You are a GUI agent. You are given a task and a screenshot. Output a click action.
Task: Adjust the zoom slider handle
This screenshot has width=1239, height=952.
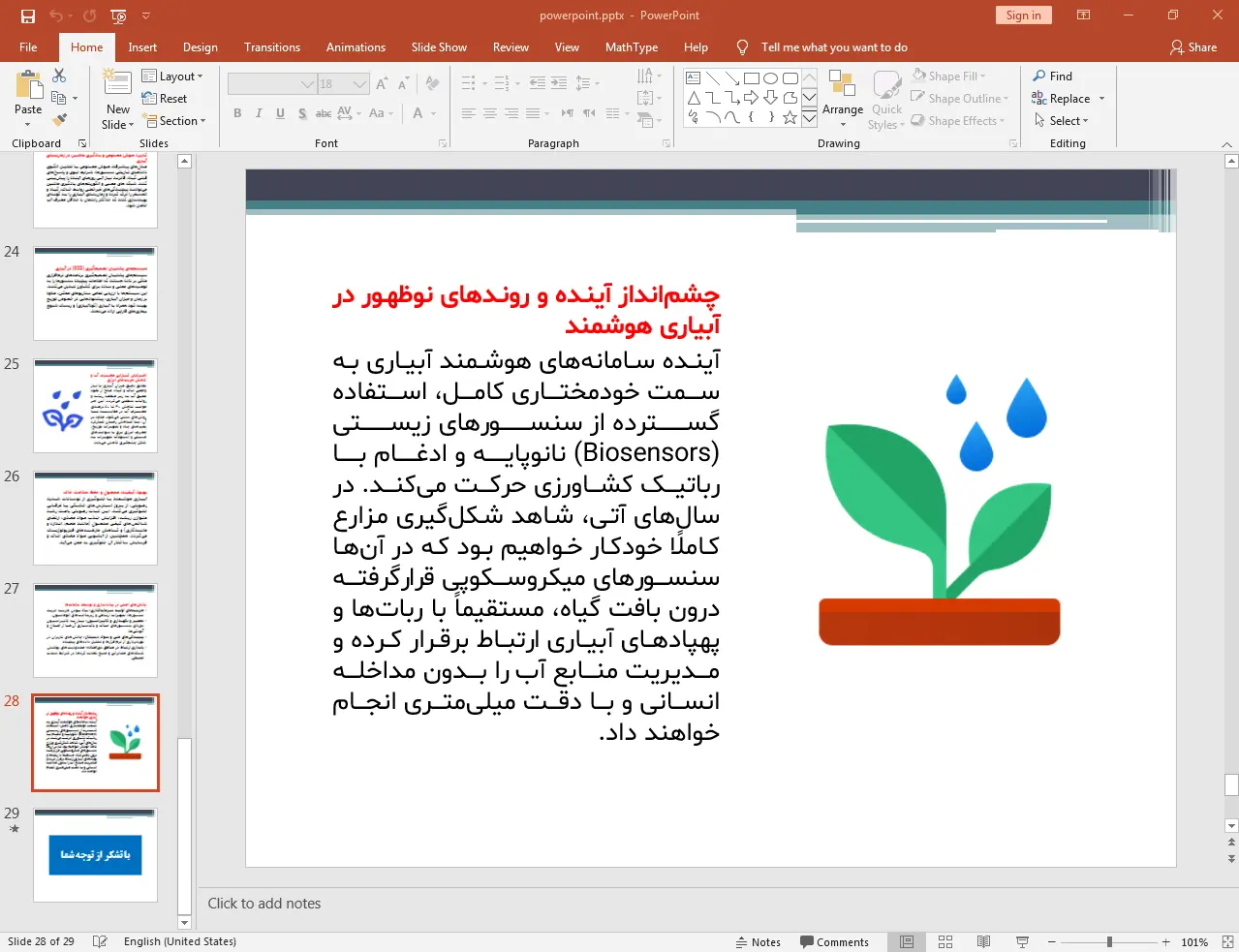coord(1109,941)
